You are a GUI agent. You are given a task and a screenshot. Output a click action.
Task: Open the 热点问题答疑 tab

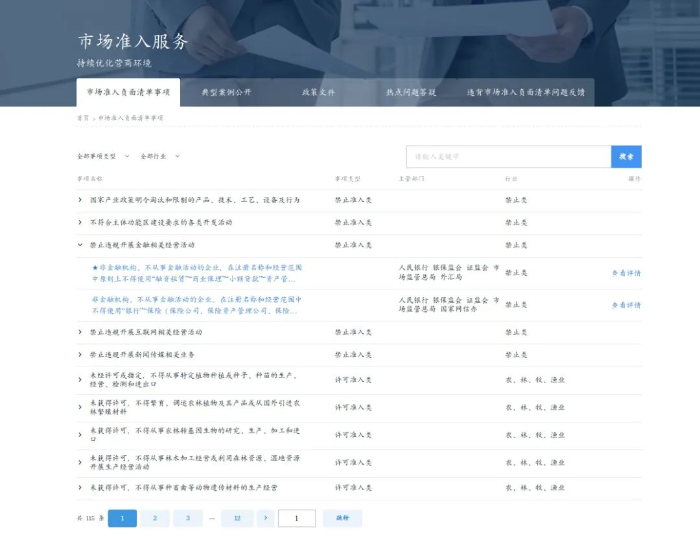411,92
